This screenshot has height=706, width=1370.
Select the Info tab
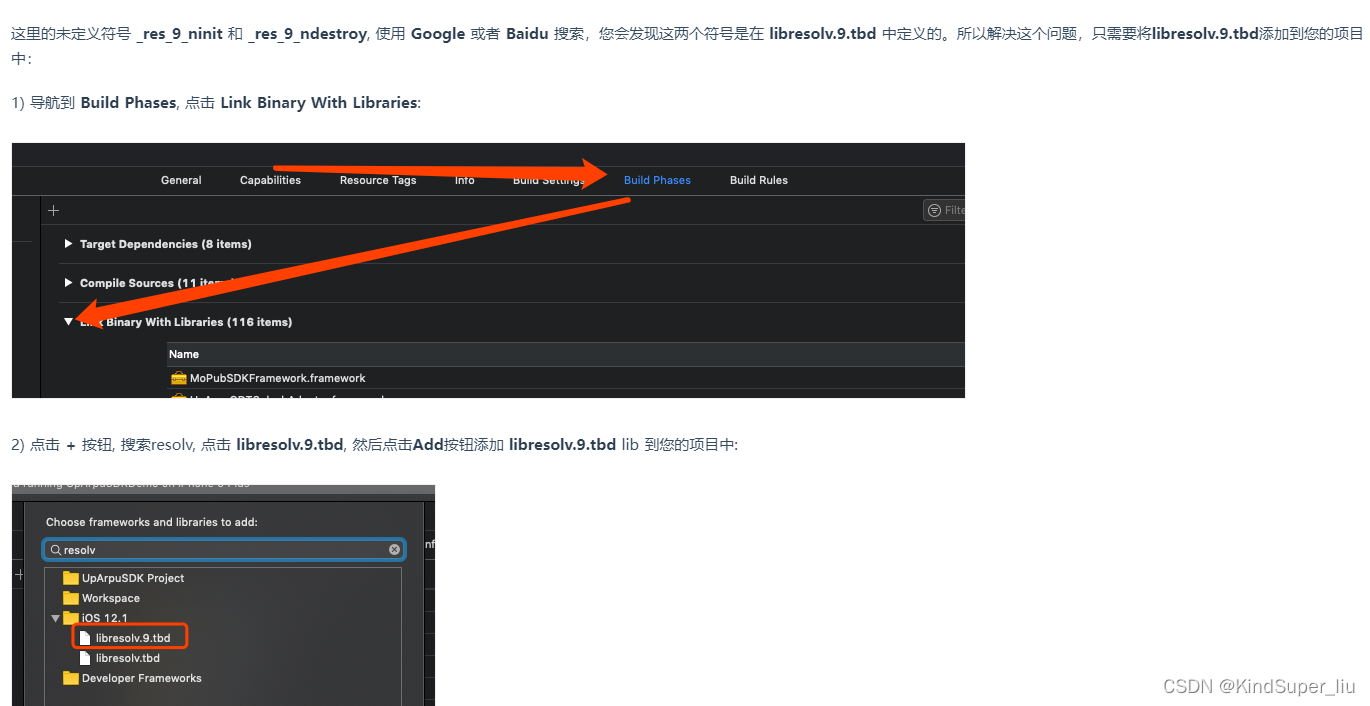[x=465, y=180]
